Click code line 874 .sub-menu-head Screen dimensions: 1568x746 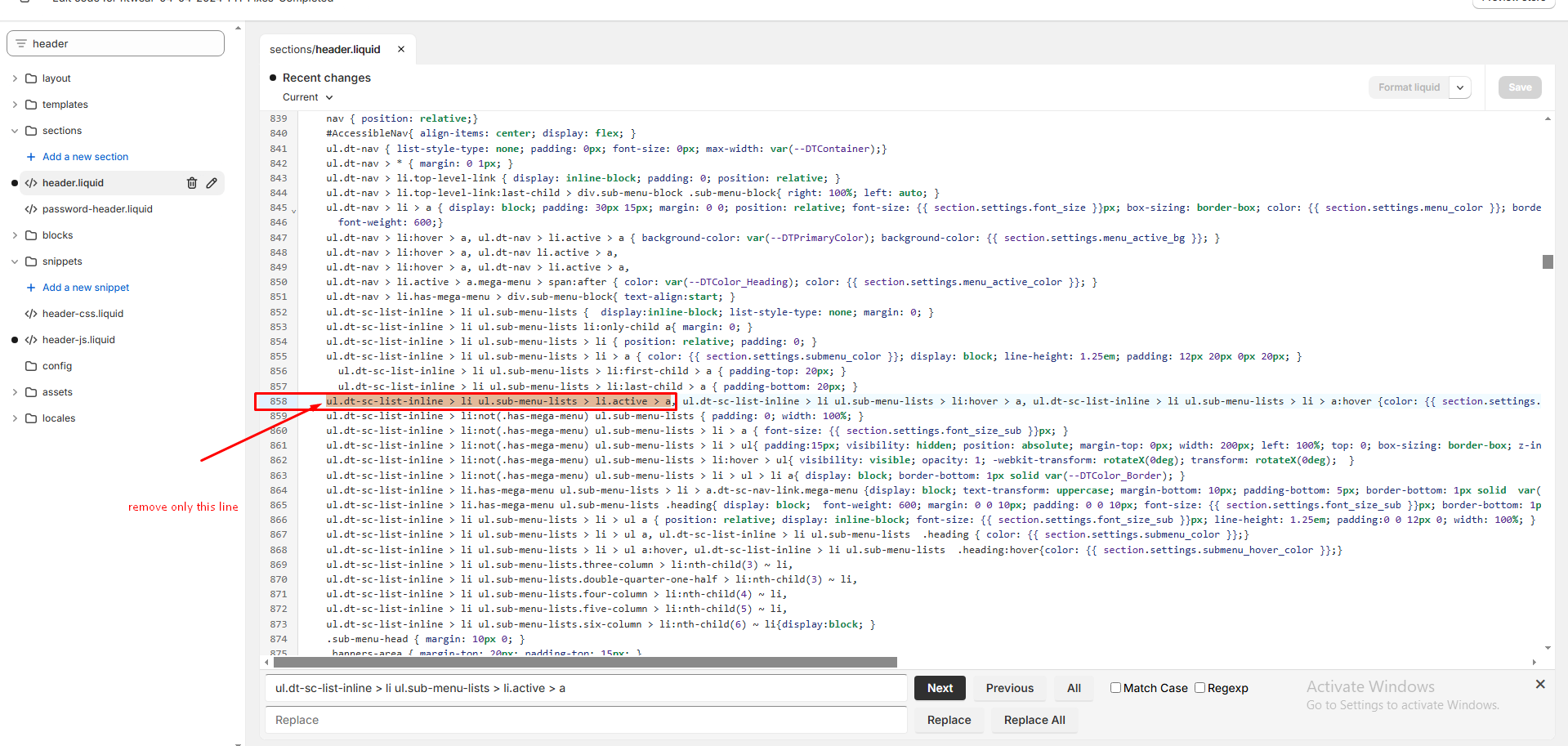(x=426, y=639)
